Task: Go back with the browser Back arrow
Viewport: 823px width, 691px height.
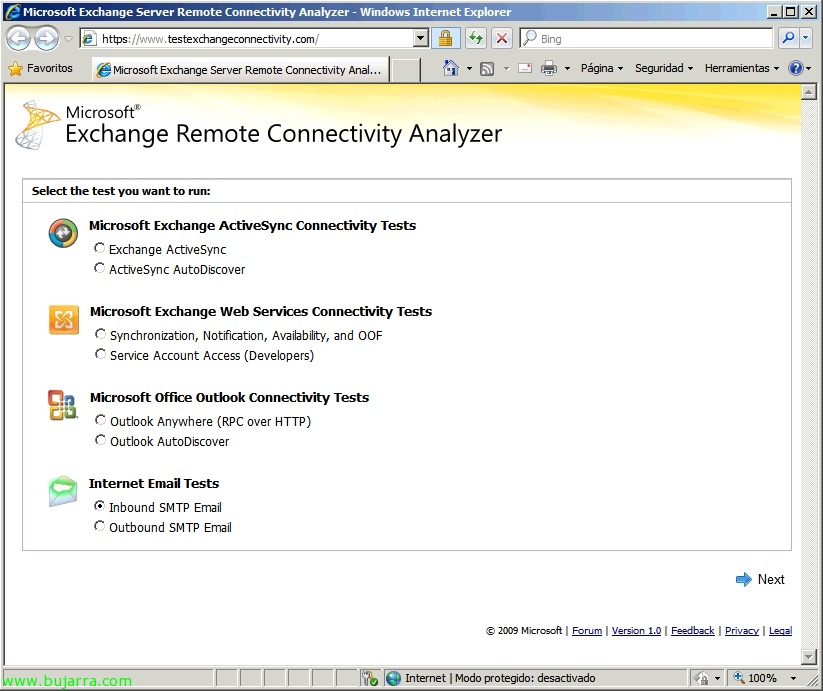Action: 19,39
